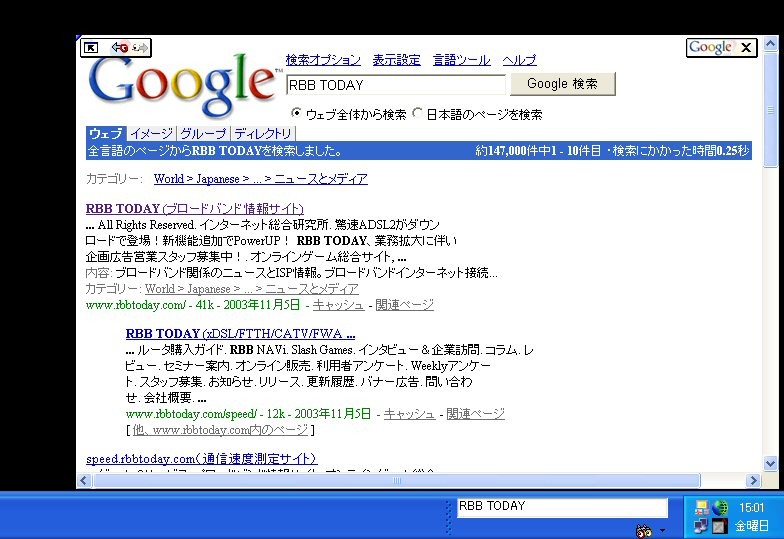Switch to the グループ tab

203,134
